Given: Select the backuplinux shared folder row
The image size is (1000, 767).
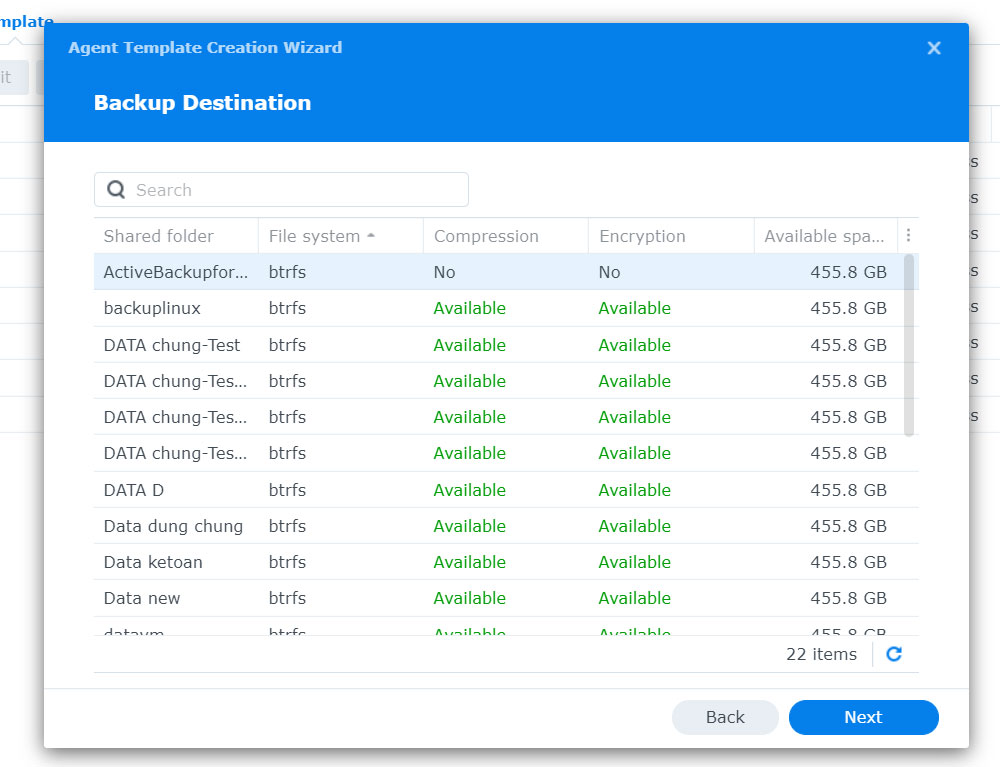Looking at the screenshot, I should (x=499, y=309).
